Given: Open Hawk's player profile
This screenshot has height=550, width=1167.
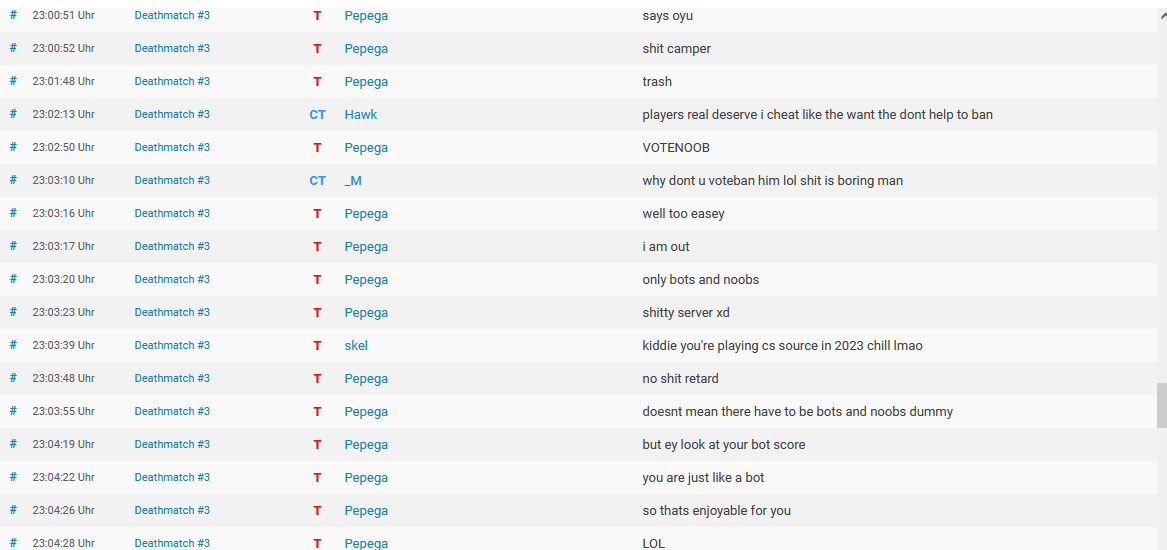Looking at the screenshot, I should coord(360,115).
